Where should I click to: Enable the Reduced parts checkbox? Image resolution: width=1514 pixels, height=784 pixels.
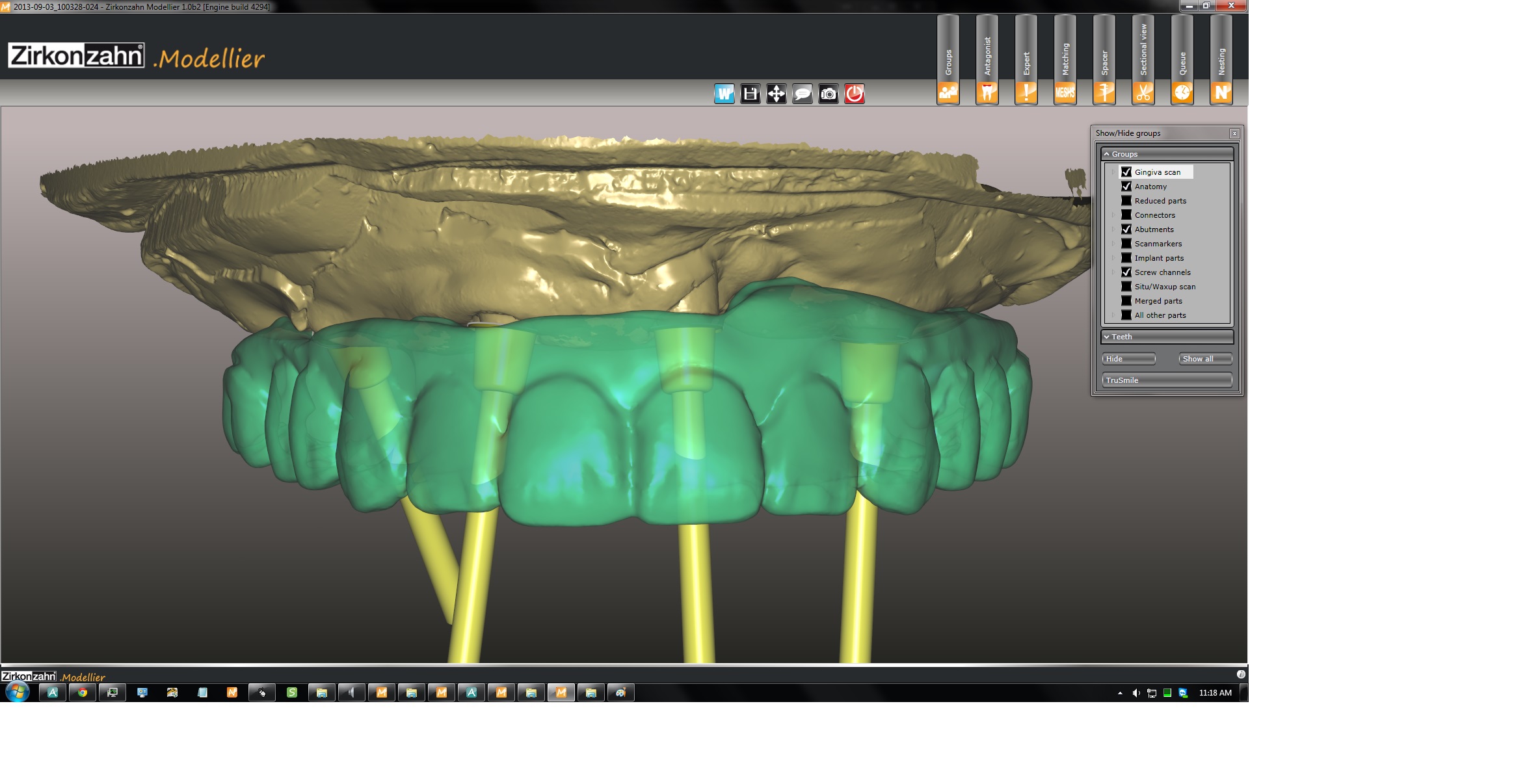click(1126, 201)
